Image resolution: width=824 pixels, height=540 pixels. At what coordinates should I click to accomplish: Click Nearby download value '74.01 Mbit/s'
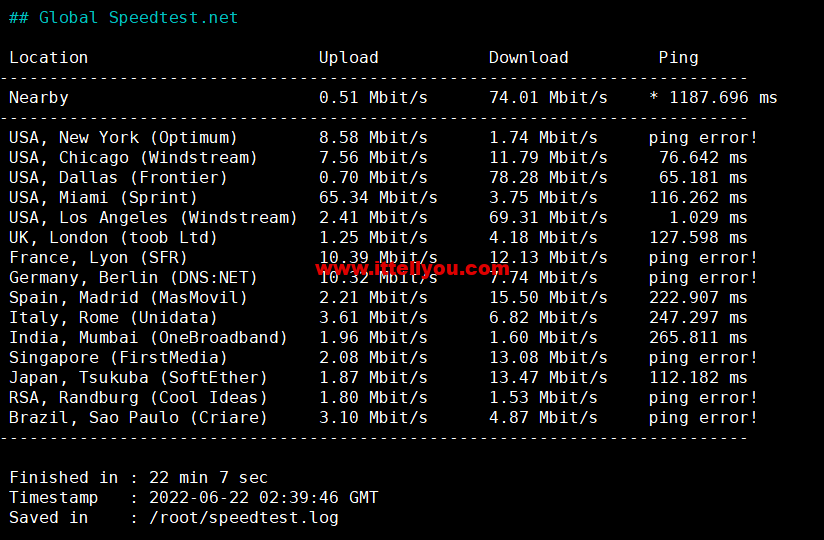(548, 97)
